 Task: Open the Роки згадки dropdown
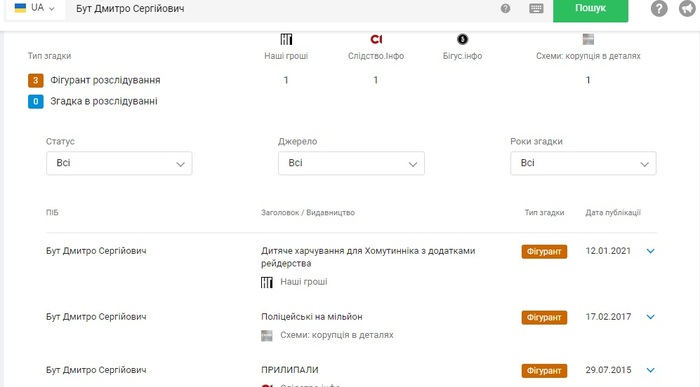point(583,163)
